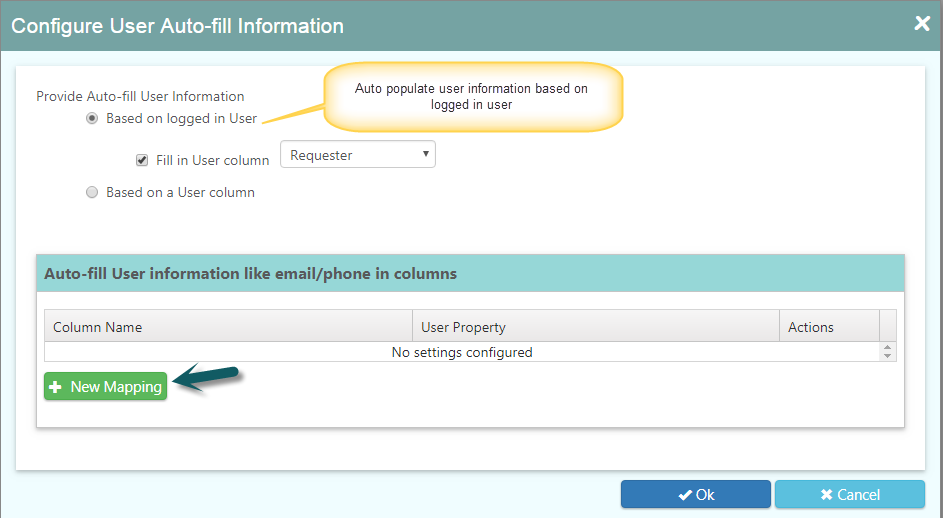
Task: Click the Auto-fill User information section header
Action: (470, 273)
